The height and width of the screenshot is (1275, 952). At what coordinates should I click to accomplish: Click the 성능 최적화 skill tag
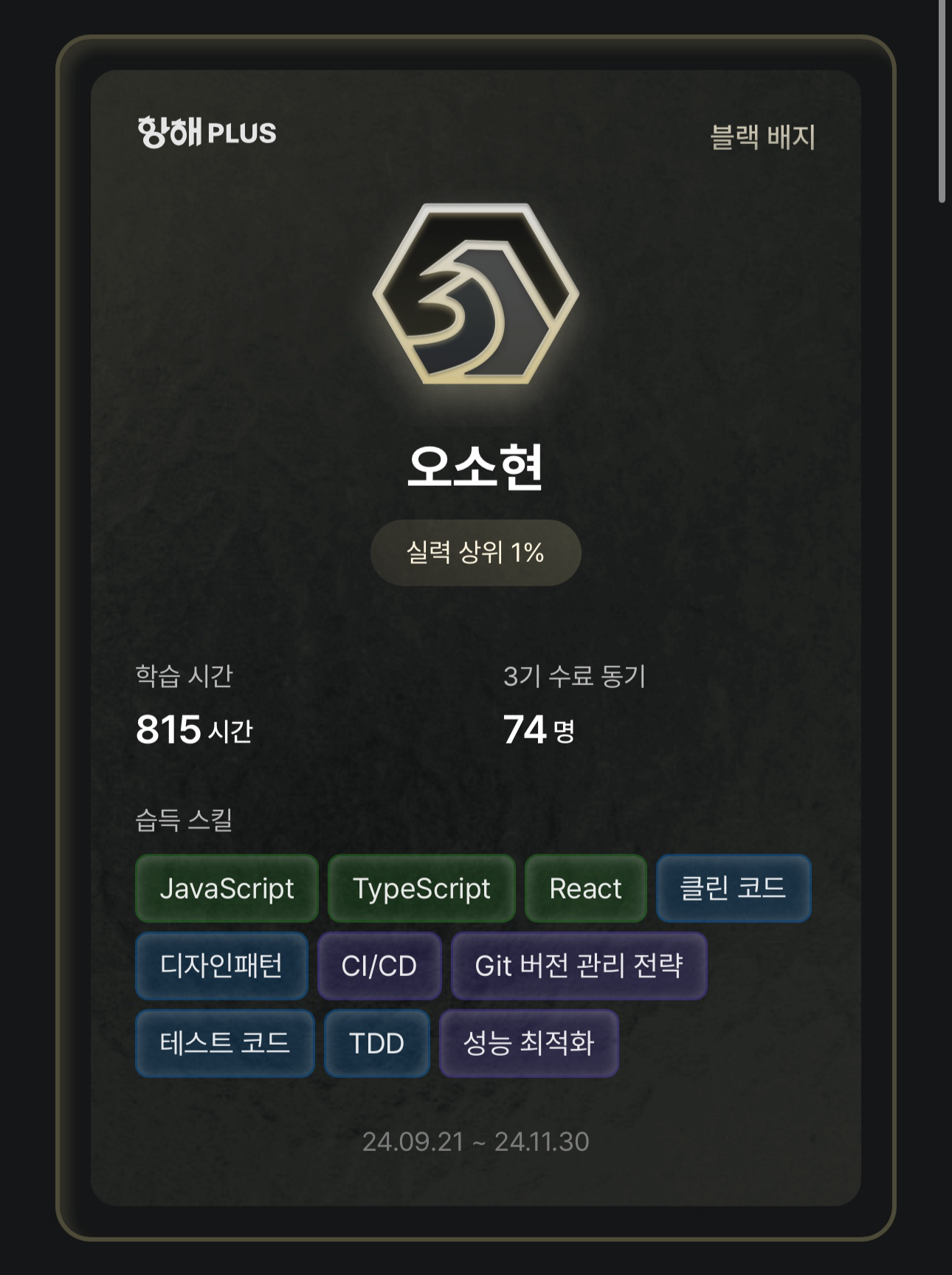click(528, 1043)
